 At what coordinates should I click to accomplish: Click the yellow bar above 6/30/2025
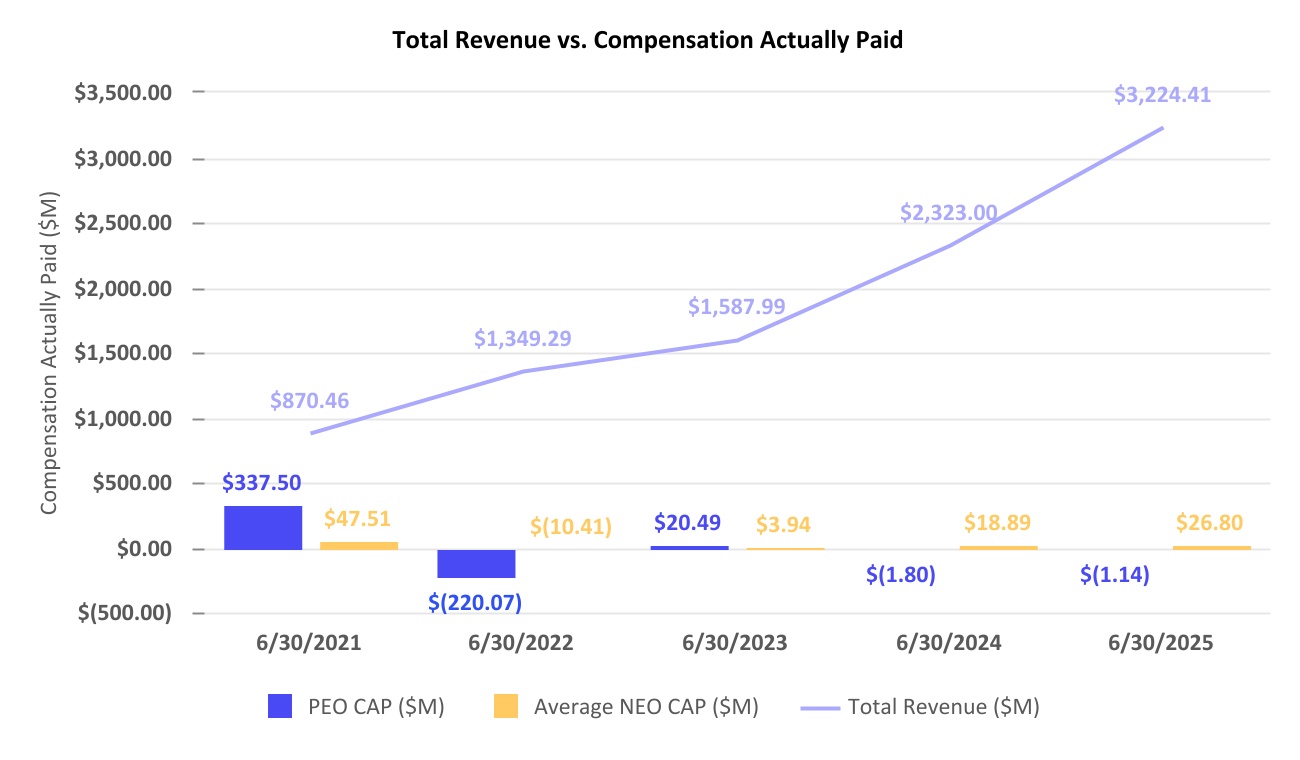tap(1212, 547)
